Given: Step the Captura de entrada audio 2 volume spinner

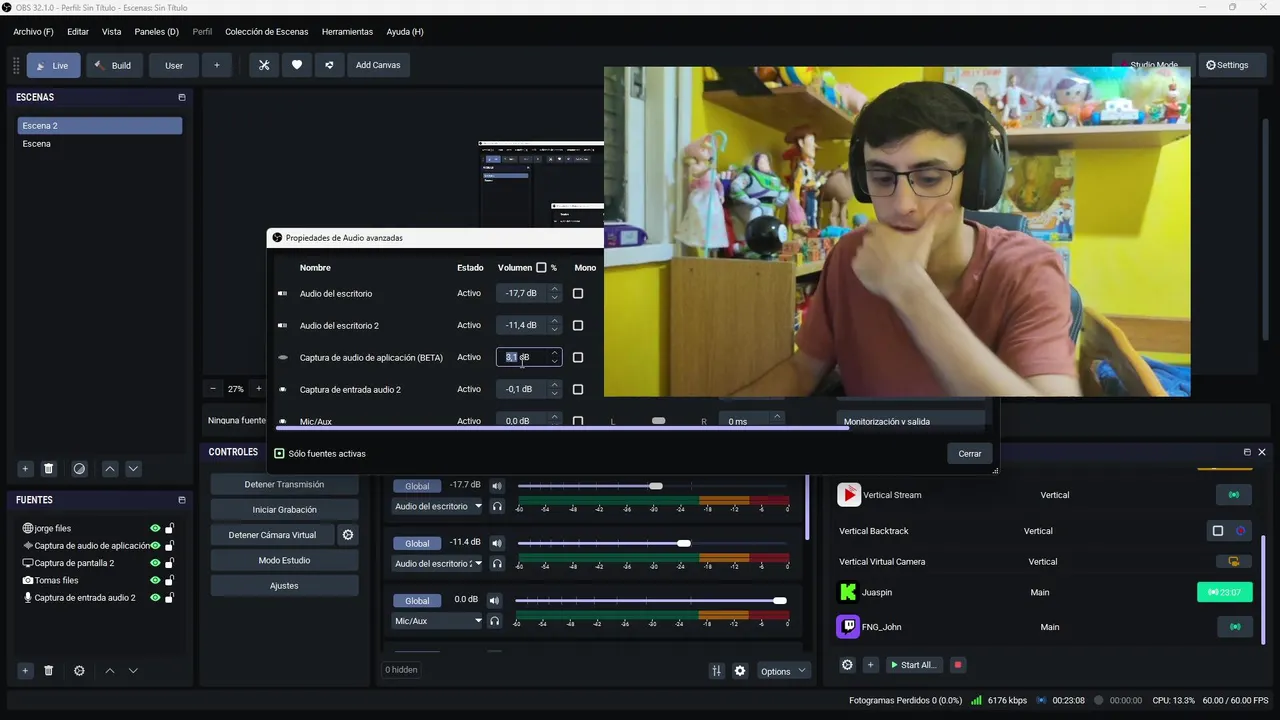Looking at the screenshot, I should coord(555,389).
